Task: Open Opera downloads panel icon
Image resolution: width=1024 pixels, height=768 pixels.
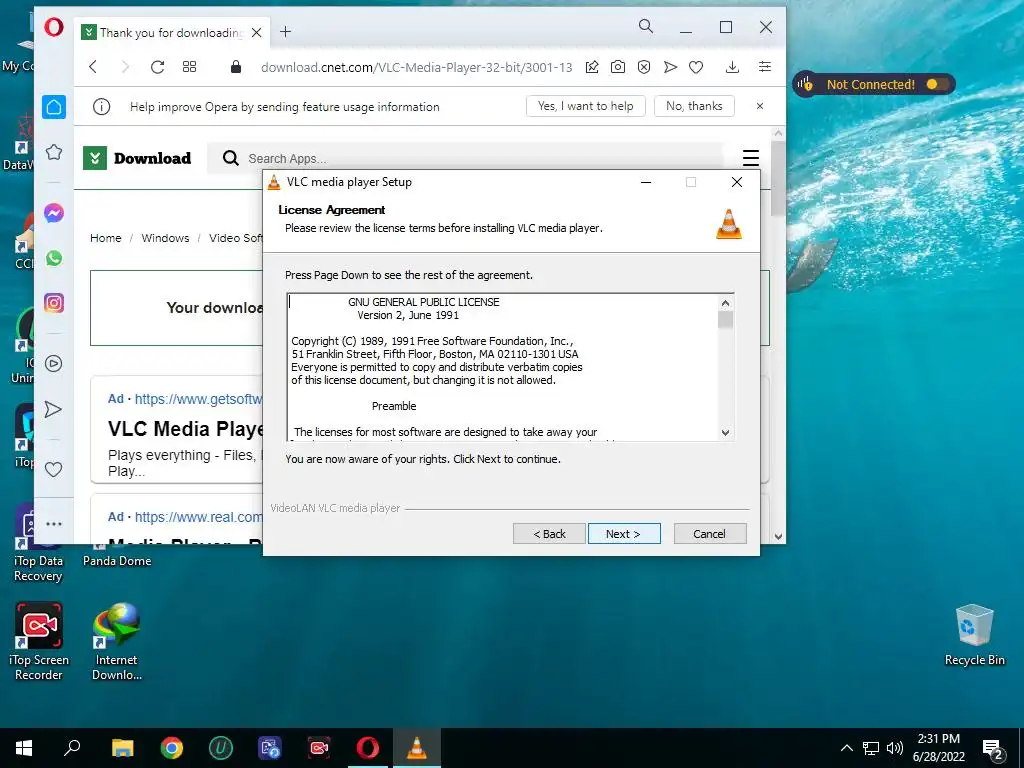Action: [733, 67]
